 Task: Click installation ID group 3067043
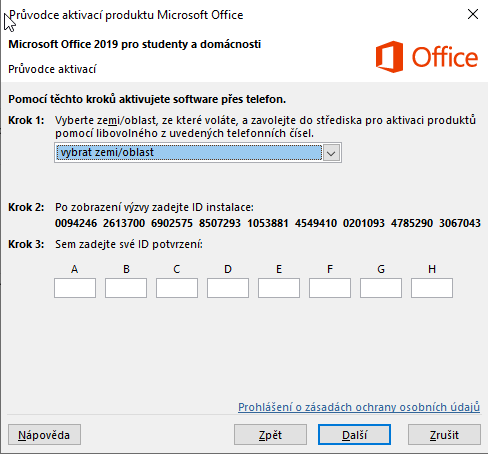tap(460, 223)
